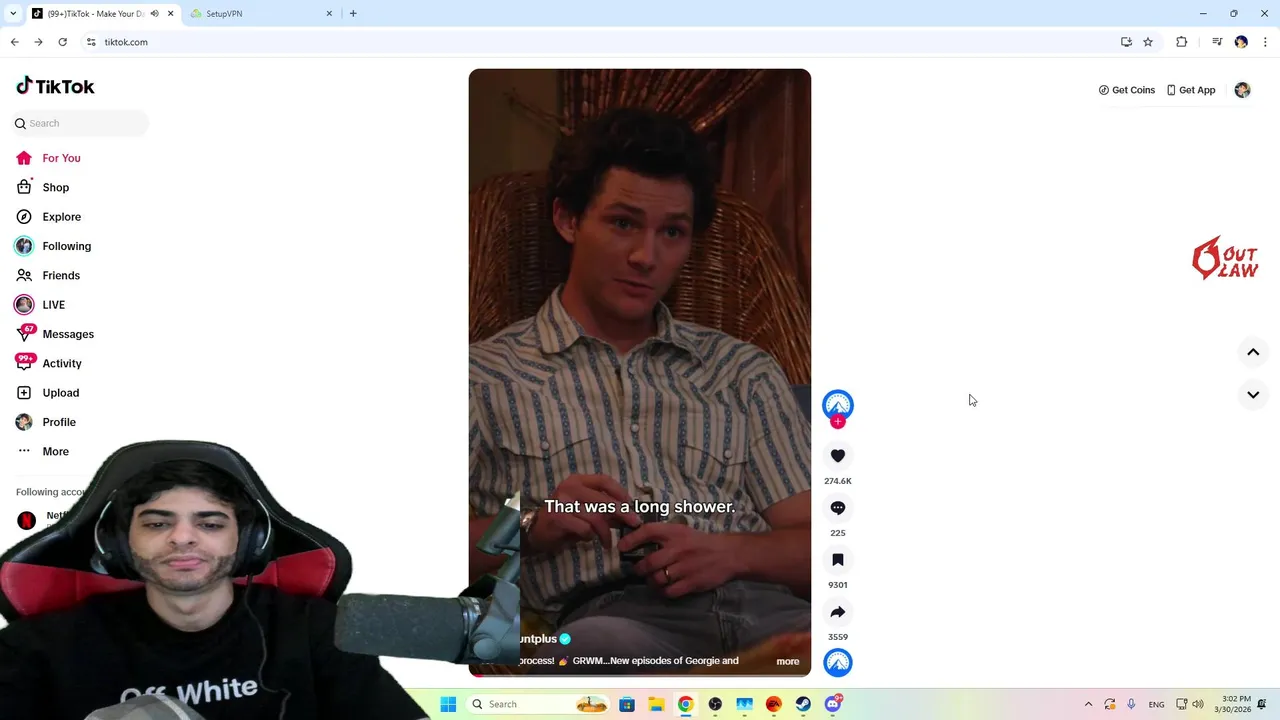Go to the next video
Viewport: 1280px width, 720px height.
[x=1253, y=395]
